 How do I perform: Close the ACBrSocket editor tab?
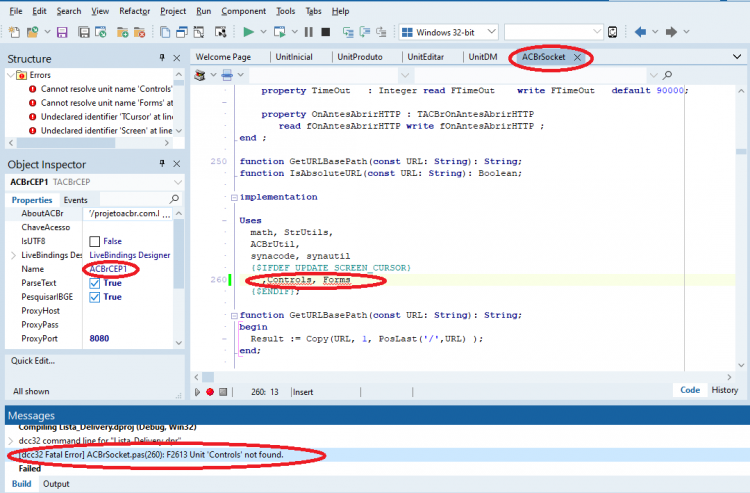(577, 57)
